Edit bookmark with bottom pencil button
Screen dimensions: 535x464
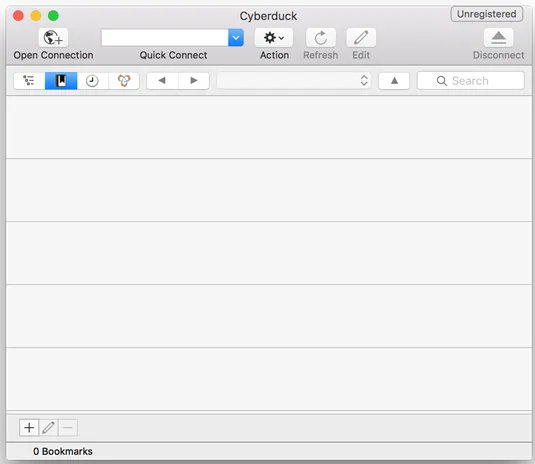click(x=48, y=427)
